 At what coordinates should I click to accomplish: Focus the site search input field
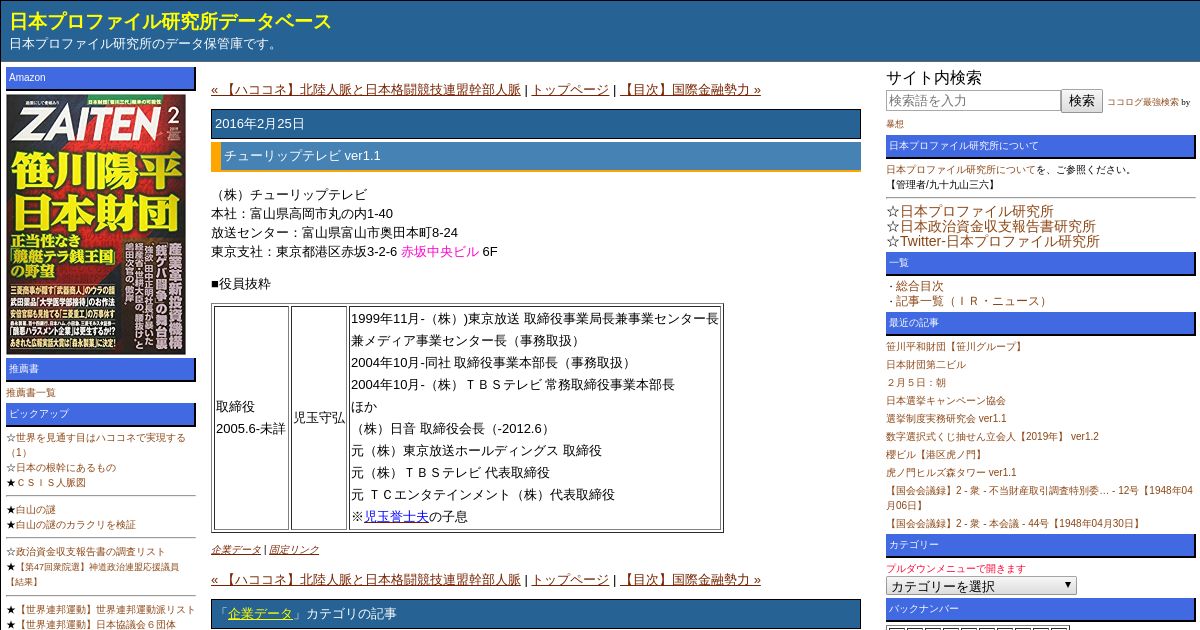click(973, 101)
